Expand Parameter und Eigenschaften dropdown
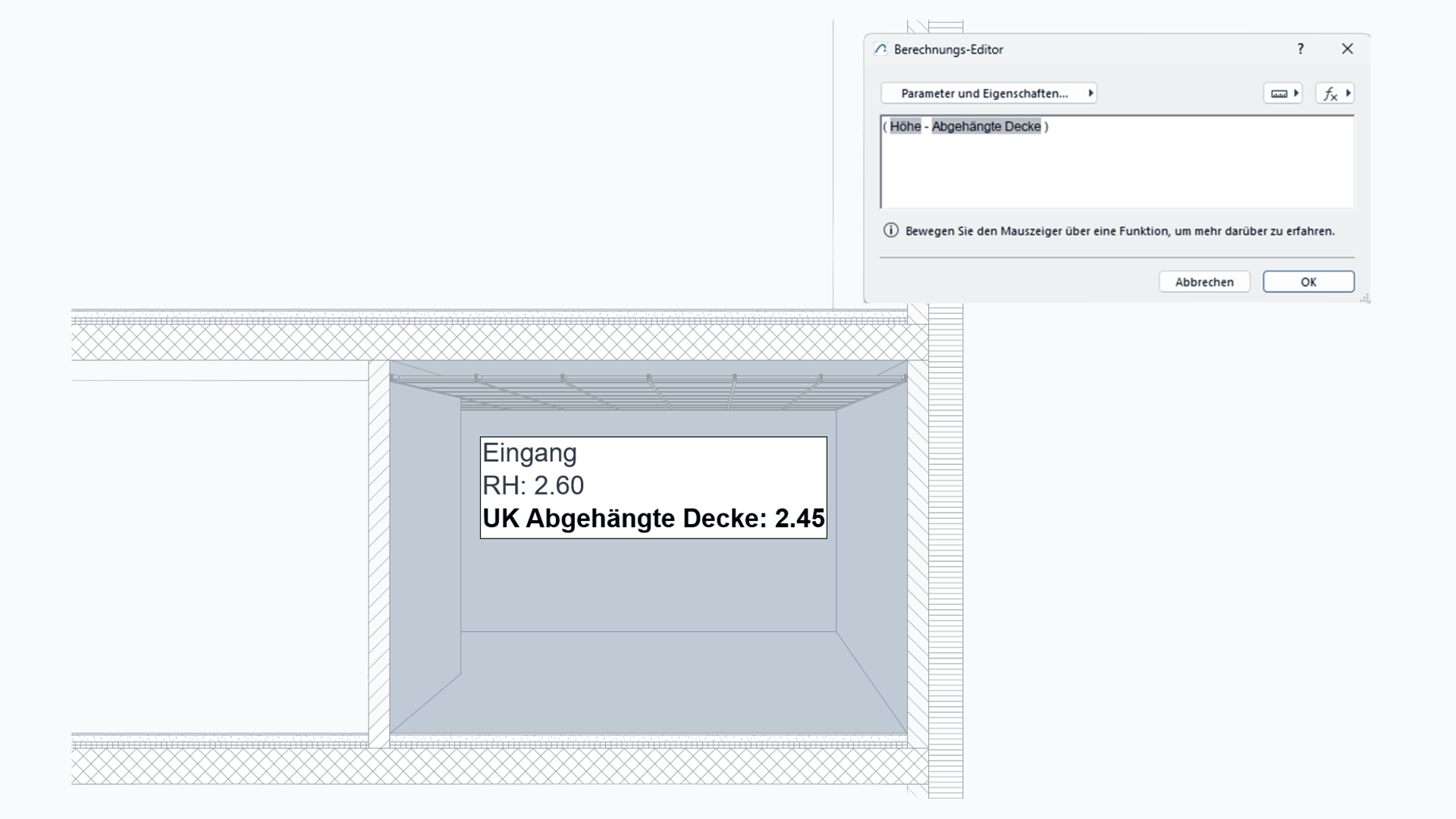 989,93
